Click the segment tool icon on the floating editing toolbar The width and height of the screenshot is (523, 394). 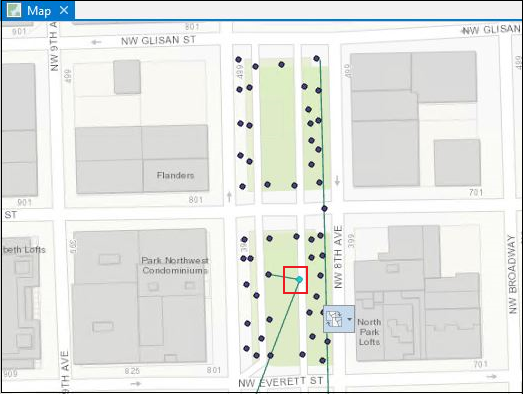pos(334,319)
